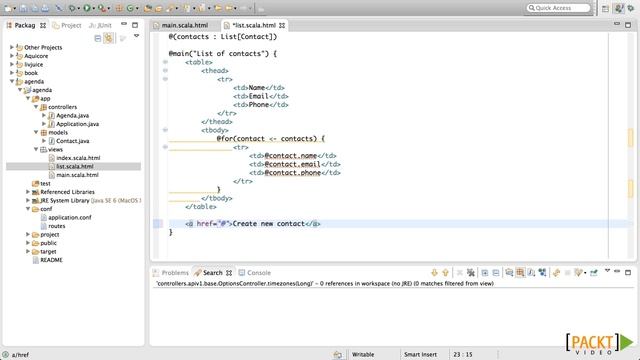Click the search result line for OptionsController.timezones
The height and width of the screenshot is (360, 640).
325,283
